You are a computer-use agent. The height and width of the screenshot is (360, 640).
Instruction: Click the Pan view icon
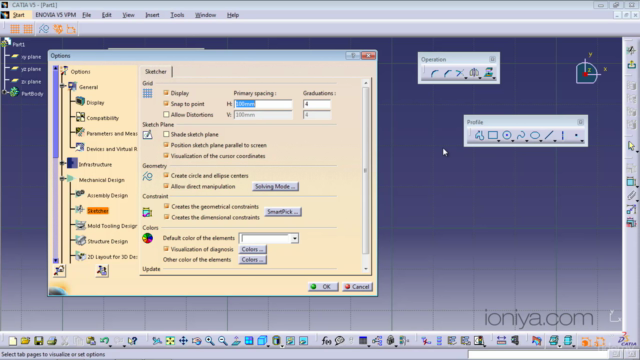coord(183,341)
